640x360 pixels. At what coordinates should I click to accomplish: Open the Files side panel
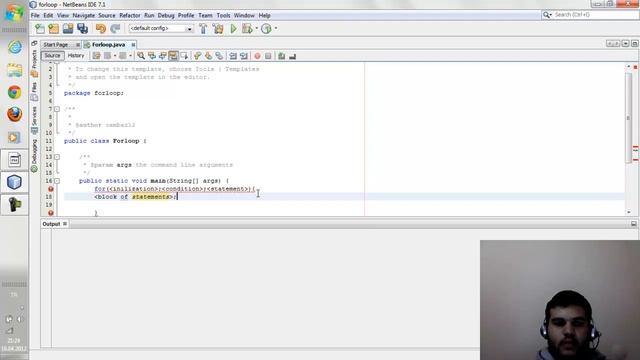(x=34, y=91)
